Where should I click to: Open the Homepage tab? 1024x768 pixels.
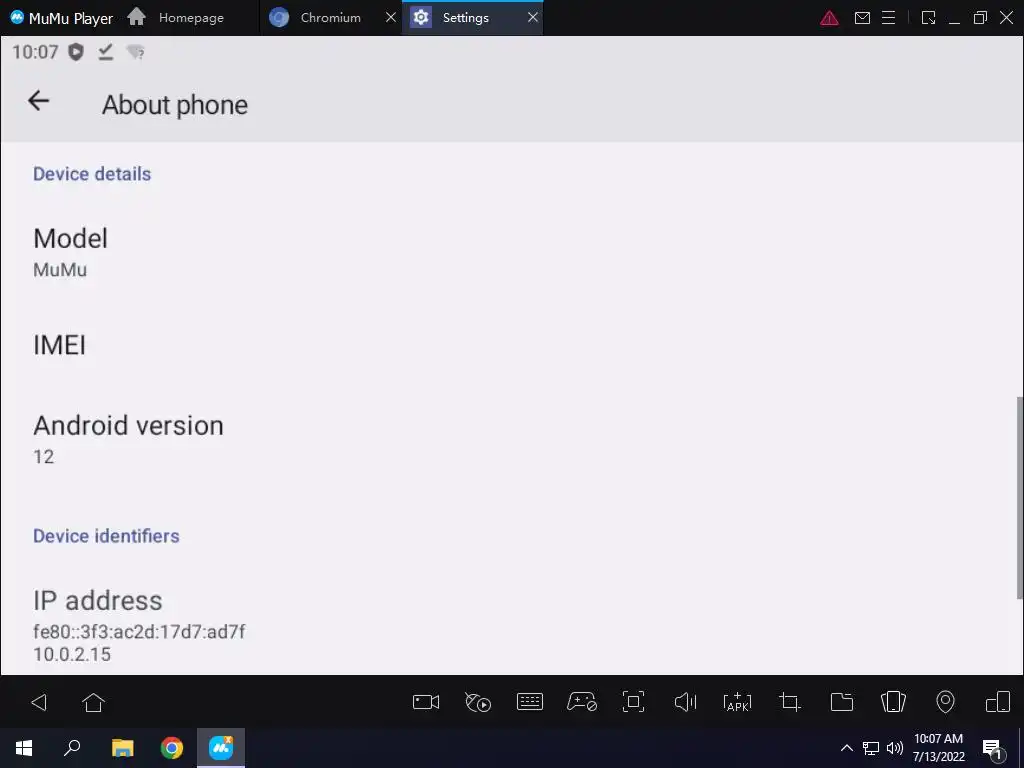point(176,18)
